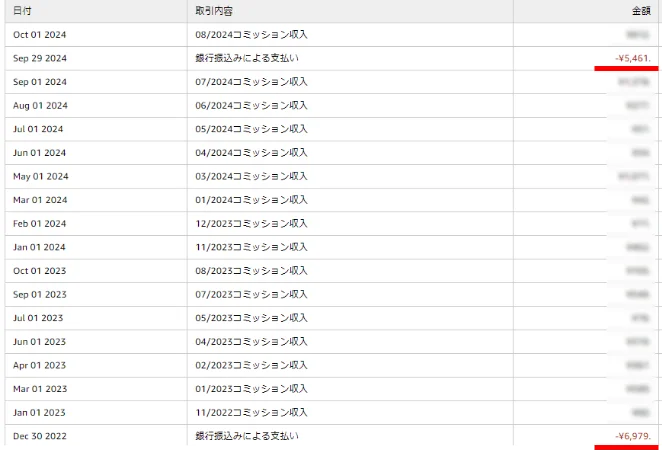Select the Jan 01 2024 date cell
The height and width of the screenshot is (453, 662).
tap(39, 247)
